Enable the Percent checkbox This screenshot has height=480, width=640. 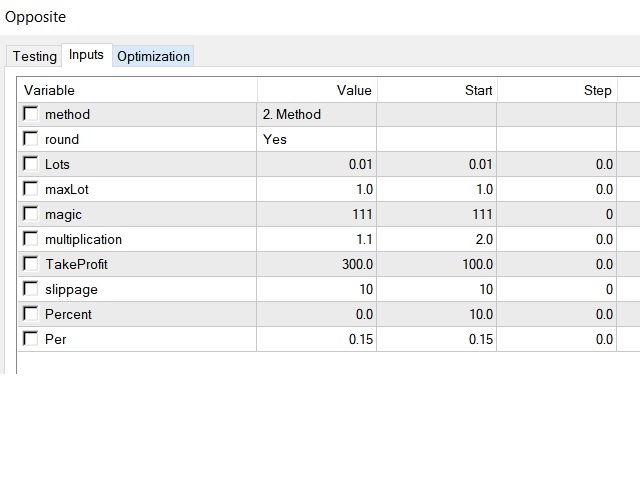click(x=31, y=315)
